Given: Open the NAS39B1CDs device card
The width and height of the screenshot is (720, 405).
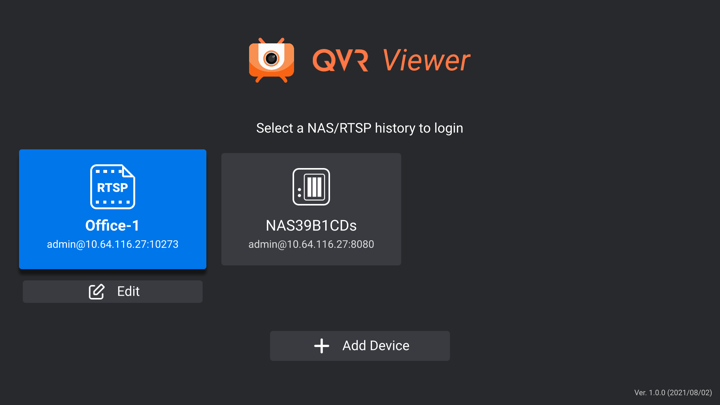Looking at the screenshot, I should [x=311, y=209].
